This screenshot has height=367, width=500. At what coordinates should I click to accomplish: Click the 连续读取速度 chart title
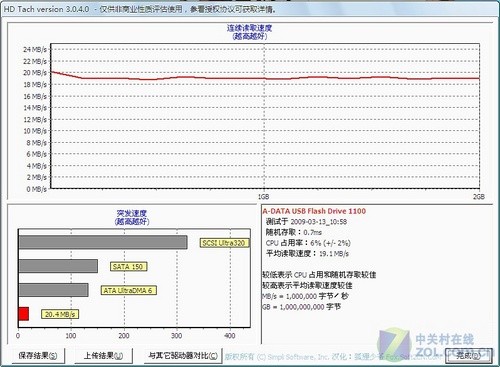click(250, 28)
